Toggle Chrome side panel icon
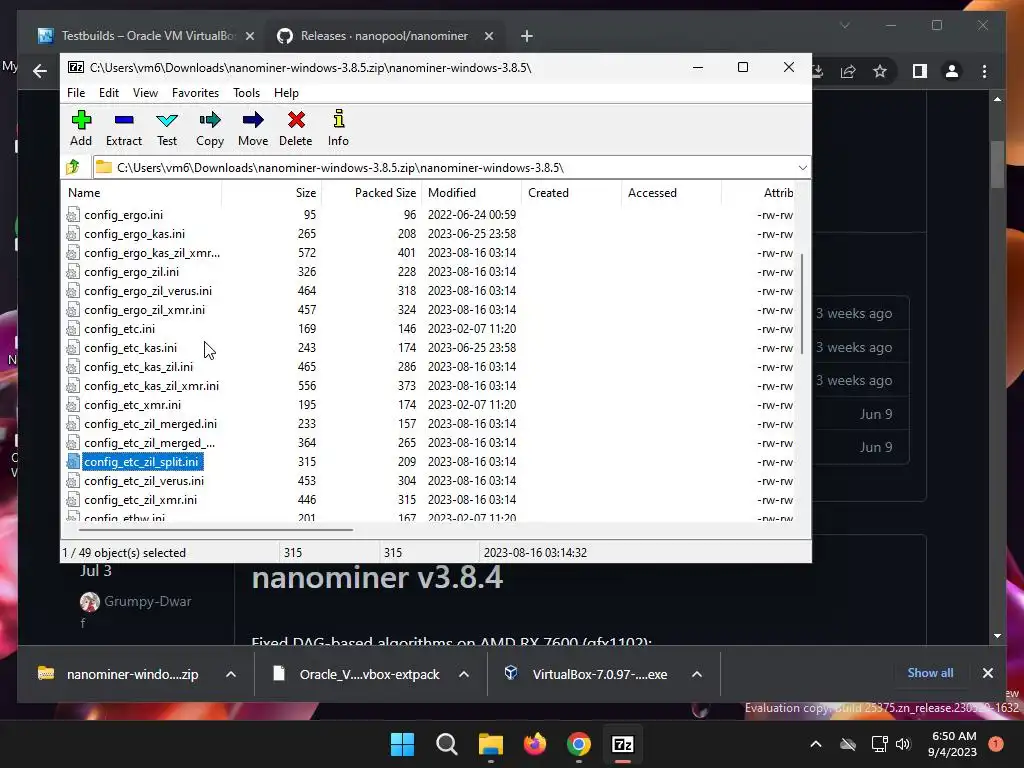The width and height of the screenshot is (1024, 768). (920, 71)
